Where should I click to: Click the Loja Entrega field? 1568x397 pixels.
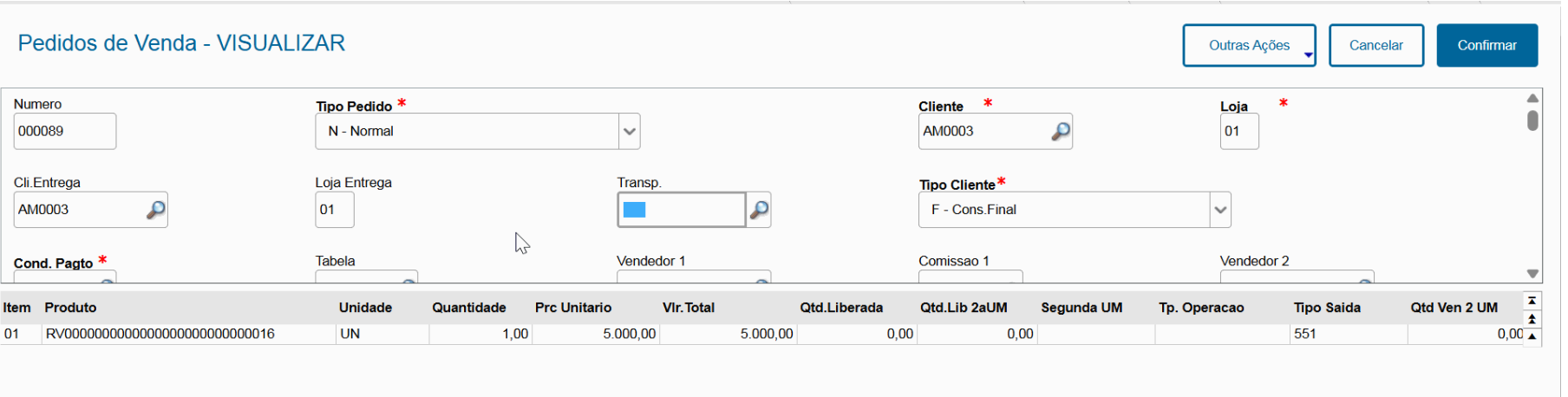pyautogui.click(x=334, y=210)
